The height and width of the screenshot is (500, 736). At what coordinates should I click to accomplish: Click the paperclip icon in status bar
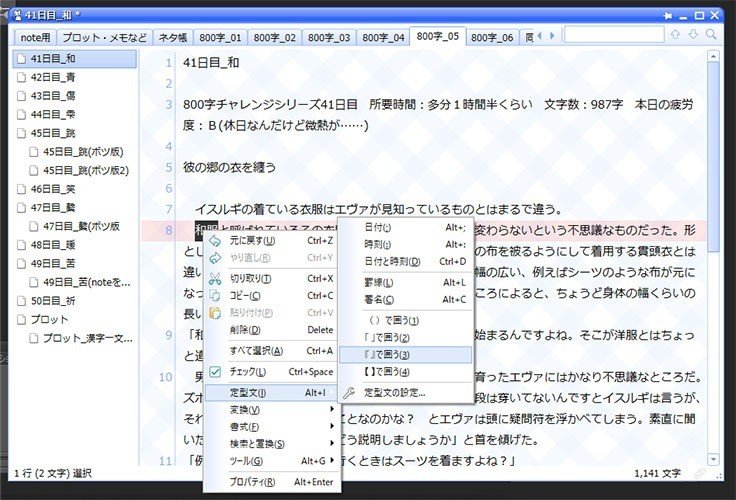point(700,473)
